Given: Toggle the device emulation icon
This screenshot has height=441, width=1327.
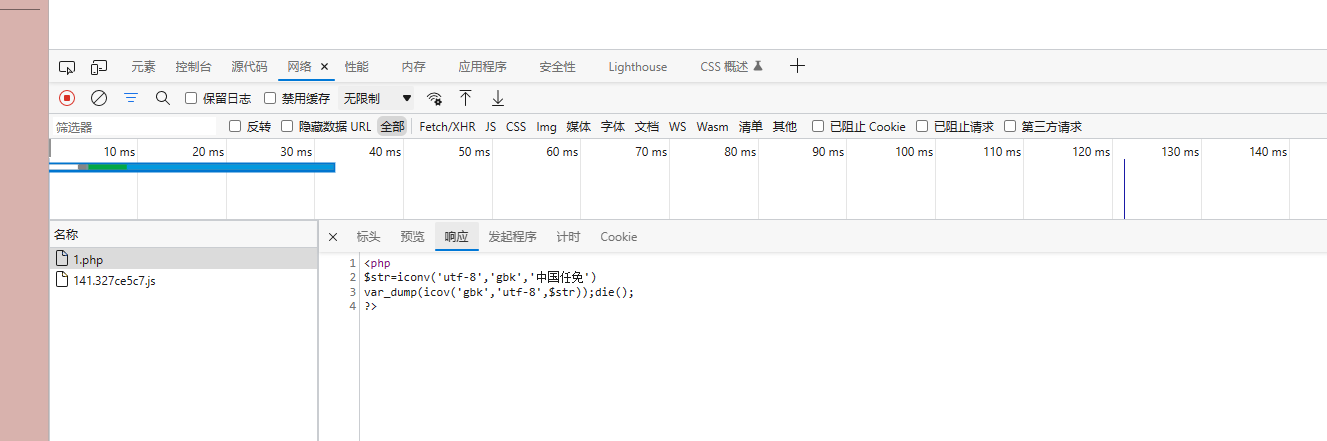Looking at the screenshot, I should [99, 67].
